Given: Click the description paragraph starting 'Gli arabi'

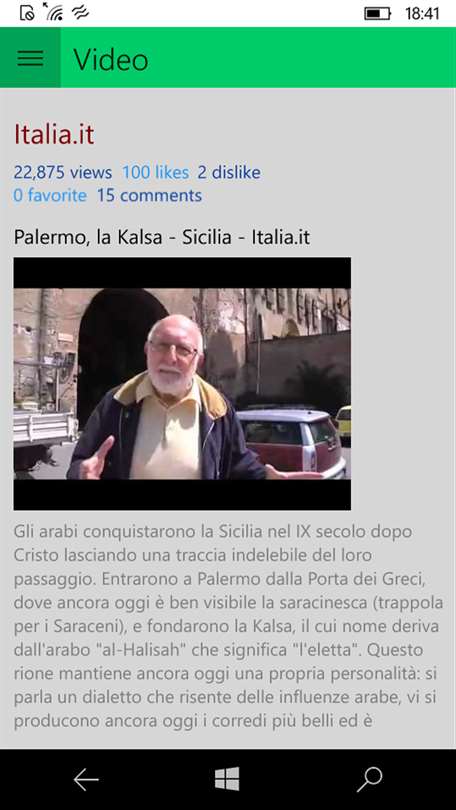Looking at the screenshot, I should click(x=228, y=627).
